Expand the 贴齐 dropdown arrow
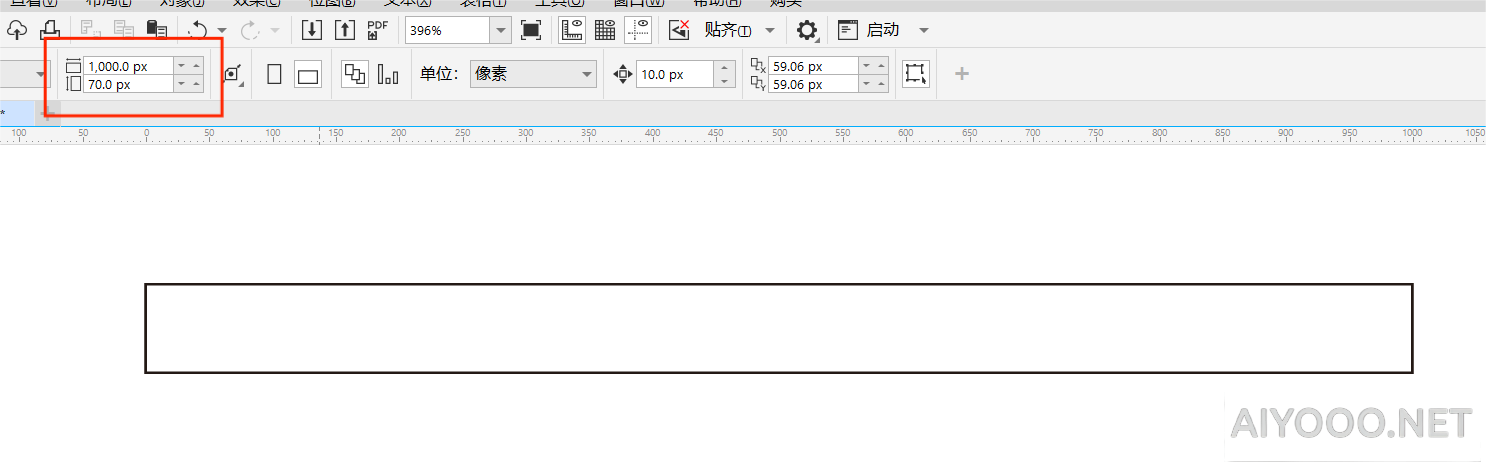The width and height of the screenshot is (1486, 467). coord(770,30)
